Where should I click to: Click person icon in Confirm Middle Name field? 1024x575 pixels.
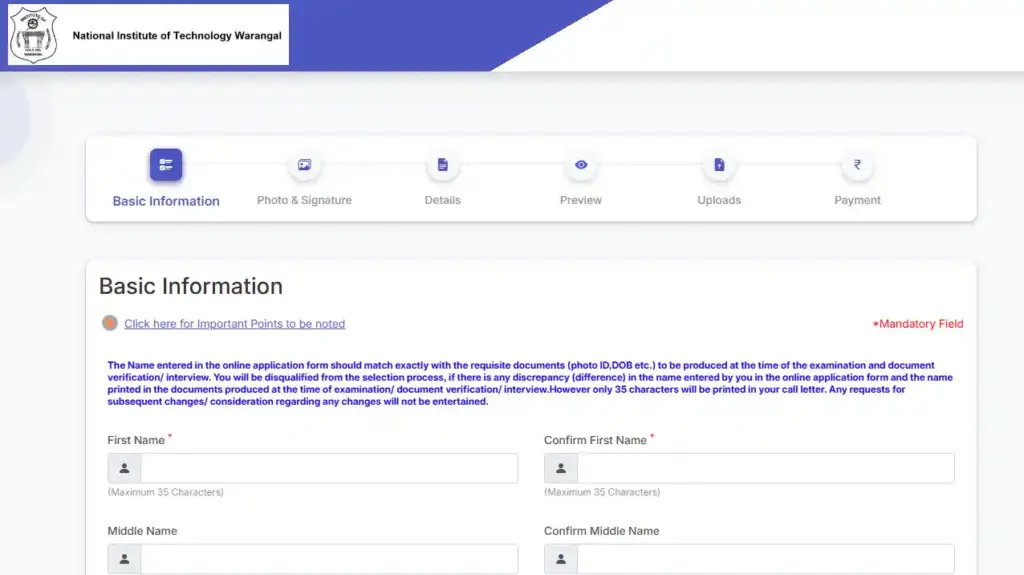point(561,559)
